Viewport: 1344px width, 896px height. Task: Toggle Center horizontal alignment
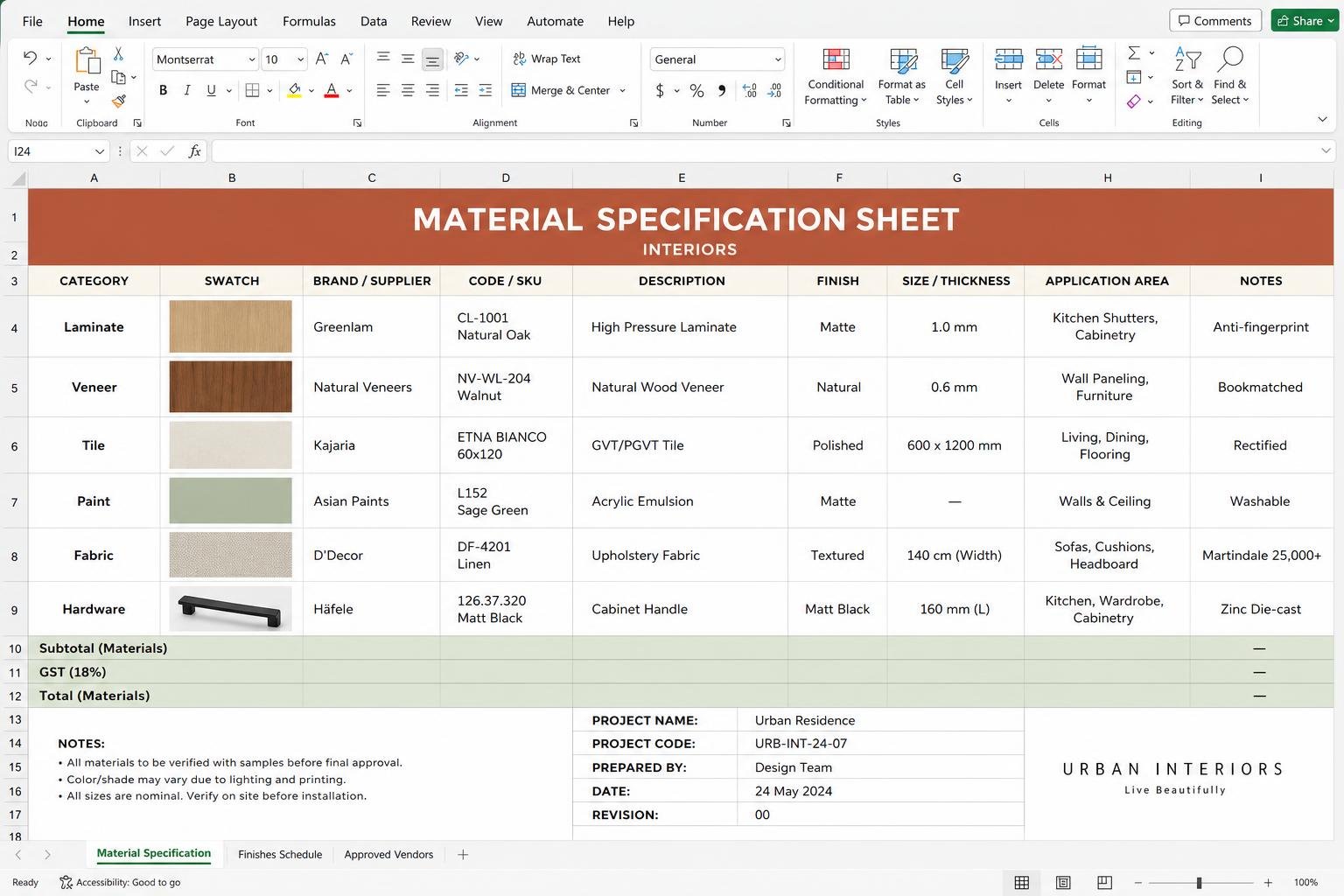[408, 90]
